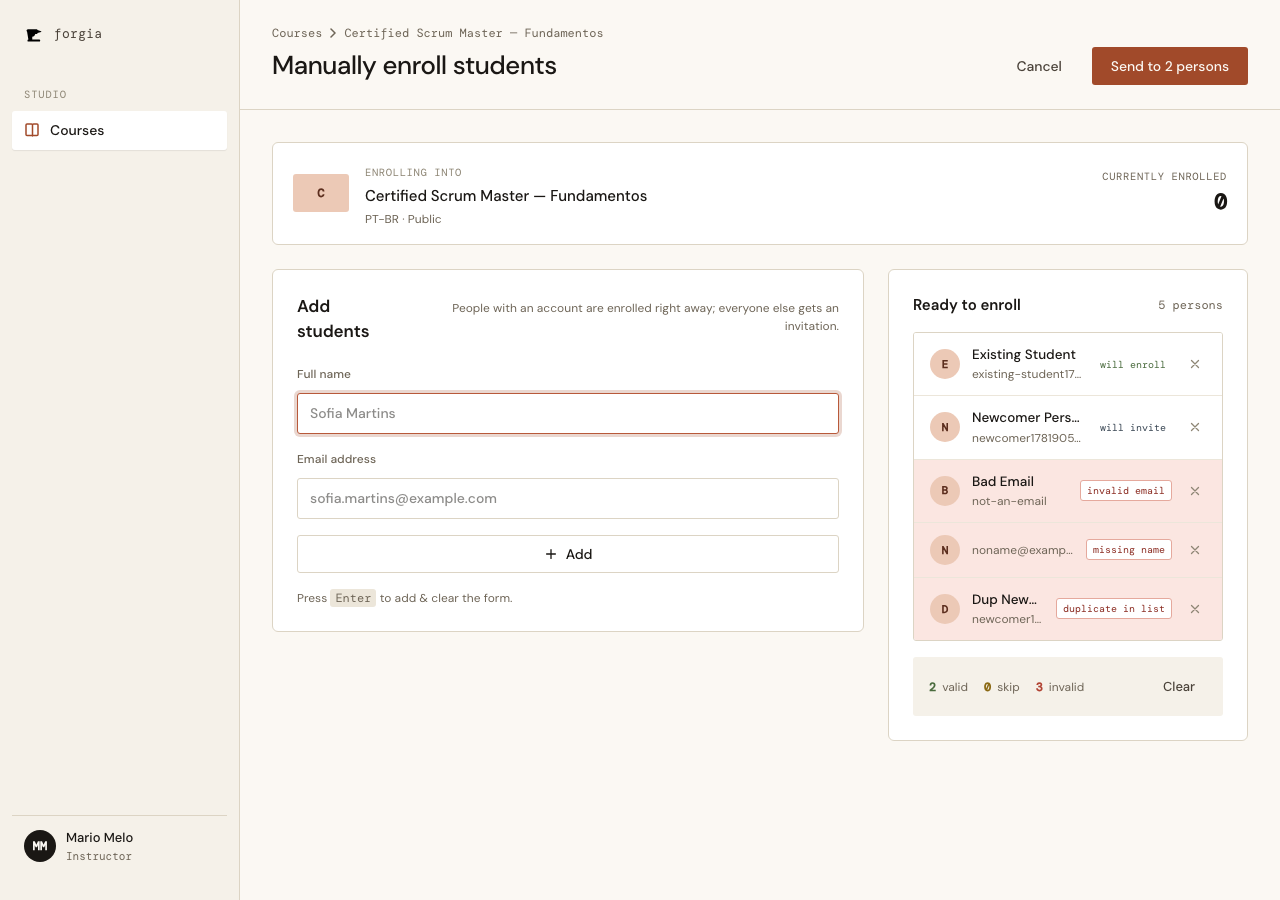Viewport: 1280px width, 900px height.
Task: Open Courses in the sidebar
Action: 119,130
